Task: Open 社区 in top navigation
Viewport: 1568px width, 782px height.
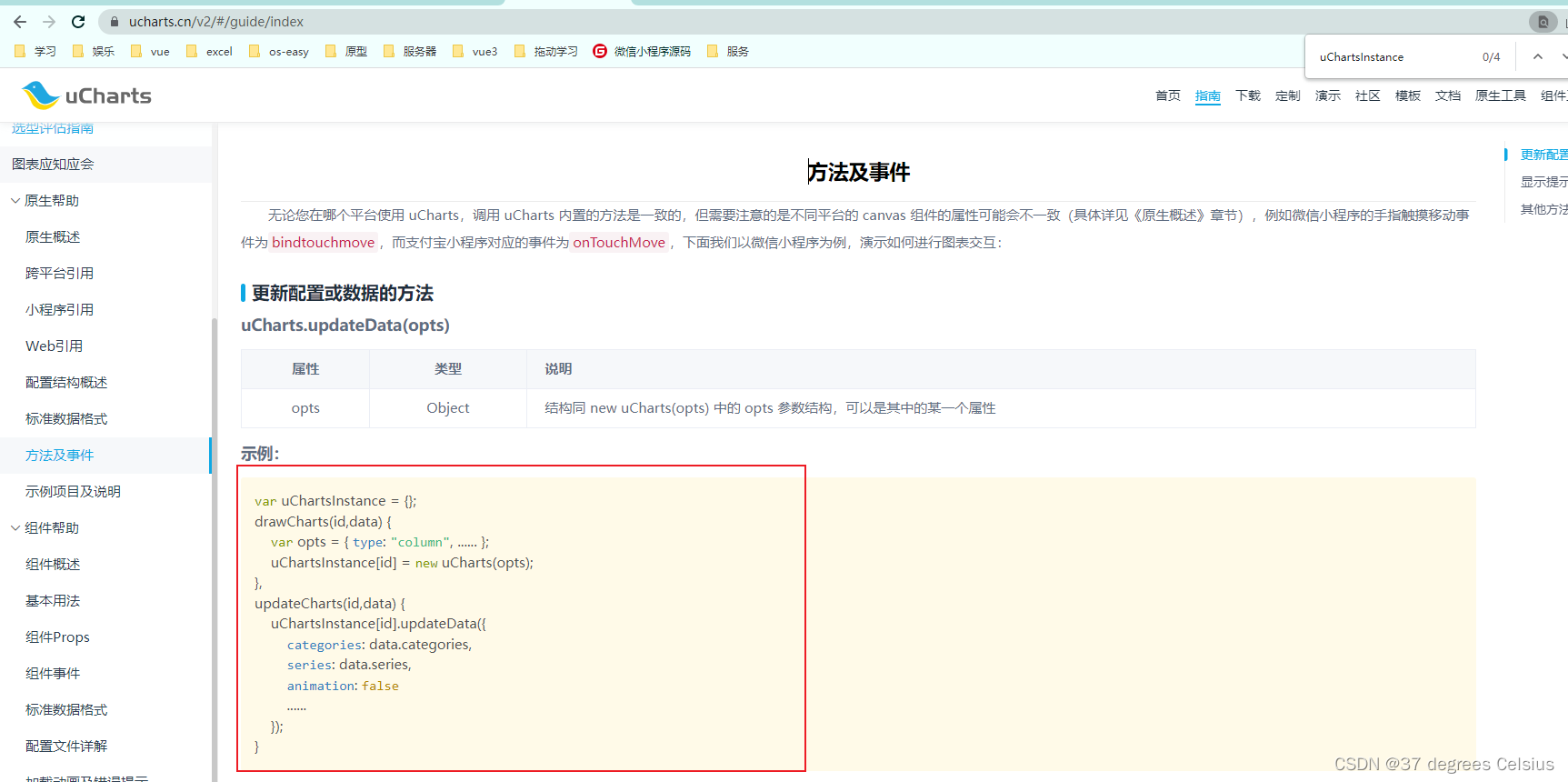Action: point(1368,95)
